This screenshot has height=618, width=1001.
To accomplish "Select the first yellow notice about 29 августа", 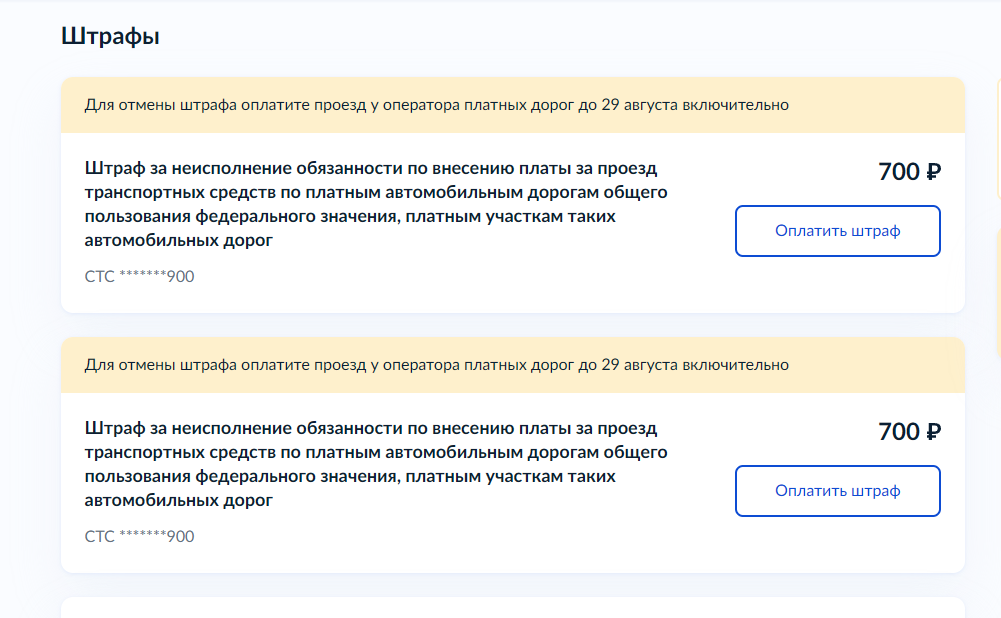I will pos(513,105).
